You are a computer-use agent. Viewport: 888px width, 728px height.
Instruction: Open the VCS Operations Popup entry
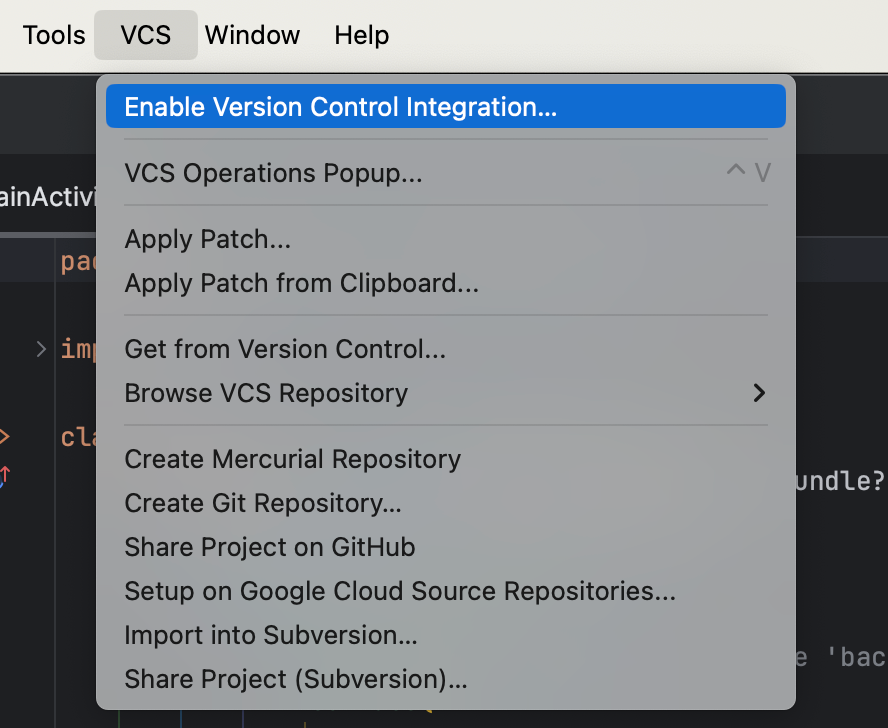point(273,173)
